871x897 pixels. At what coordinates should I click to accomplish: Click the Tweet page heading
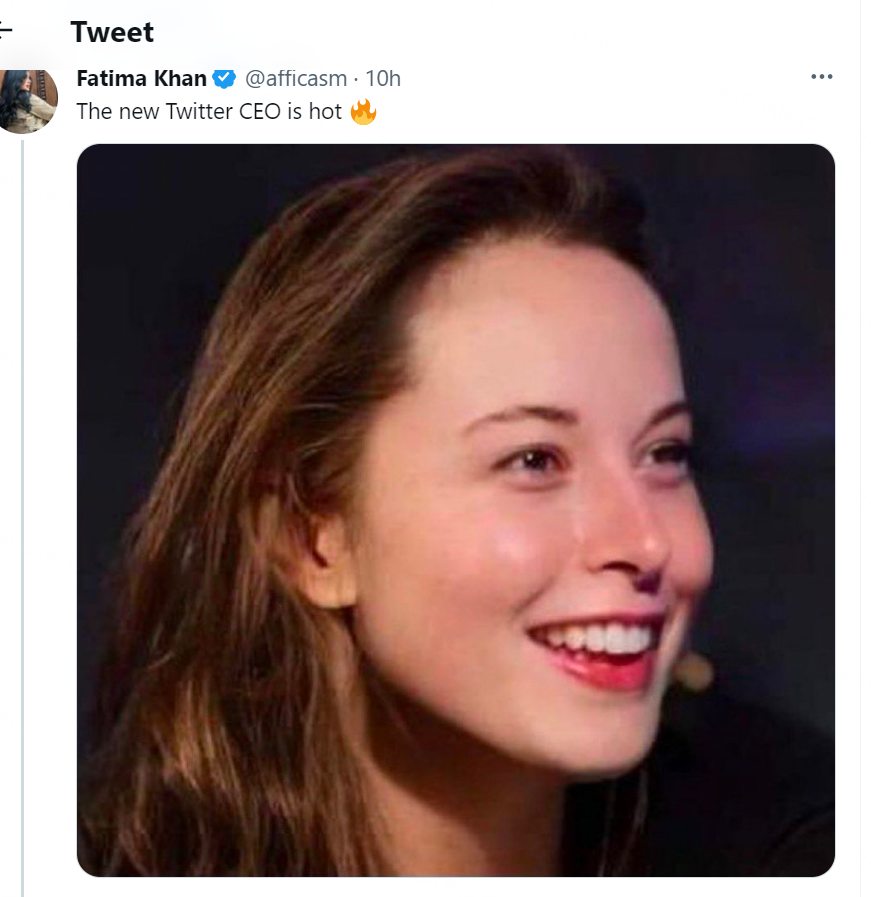(x=112, y=32)
